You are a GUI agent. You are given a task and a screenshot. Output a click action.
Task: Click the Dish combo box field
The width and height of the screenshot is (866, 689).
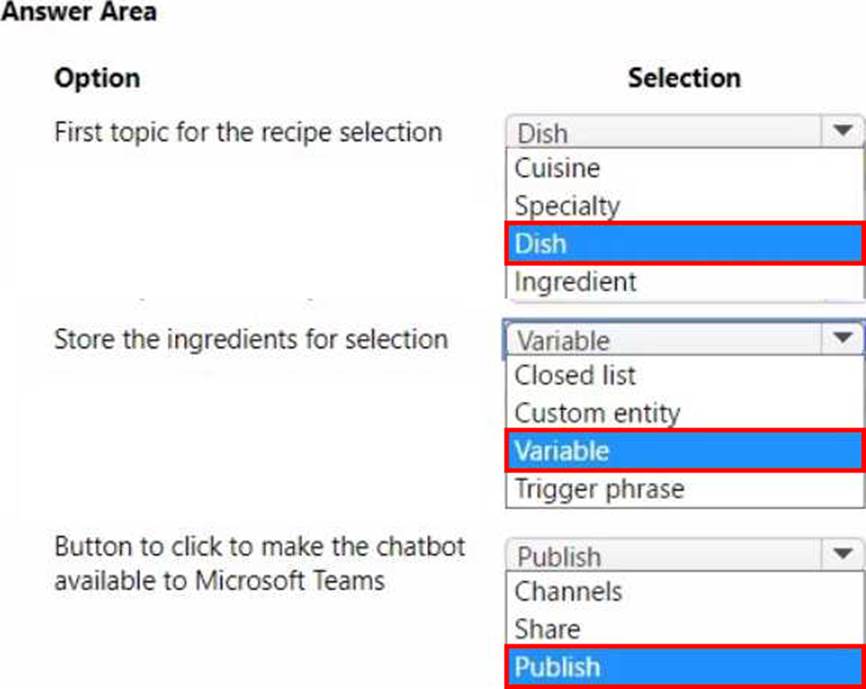tap(665, 132)
